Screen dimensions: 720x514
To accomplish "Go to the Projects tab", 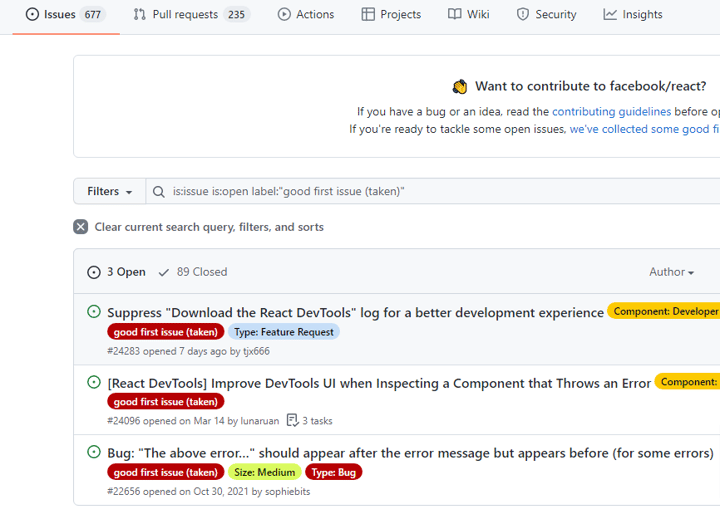I will tap(391, 15).
